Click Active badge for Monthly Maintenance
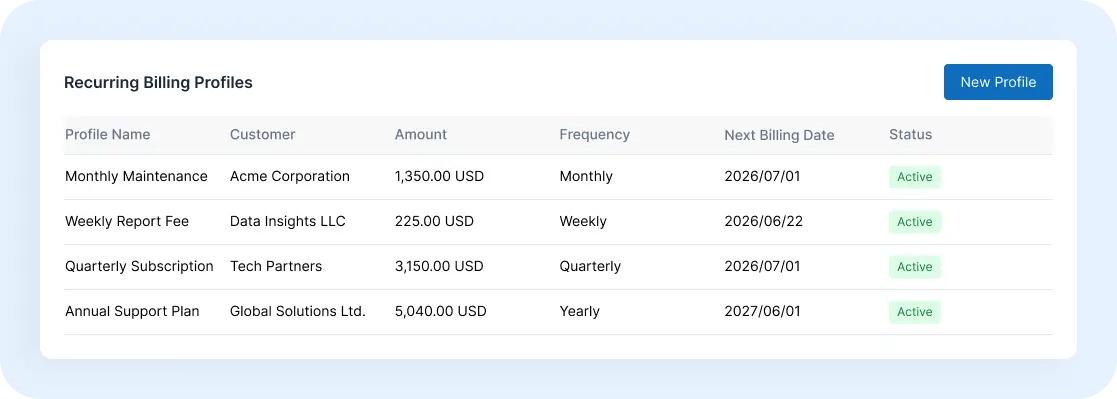Viewport: 1117px width, 399px height. [x=915, y=177]
